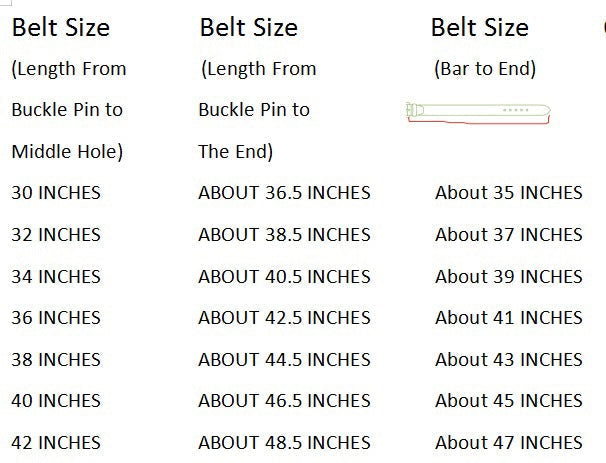
Task: Click 'ABOUT 36.5 INCHES' length value
Action: point(284,193)
